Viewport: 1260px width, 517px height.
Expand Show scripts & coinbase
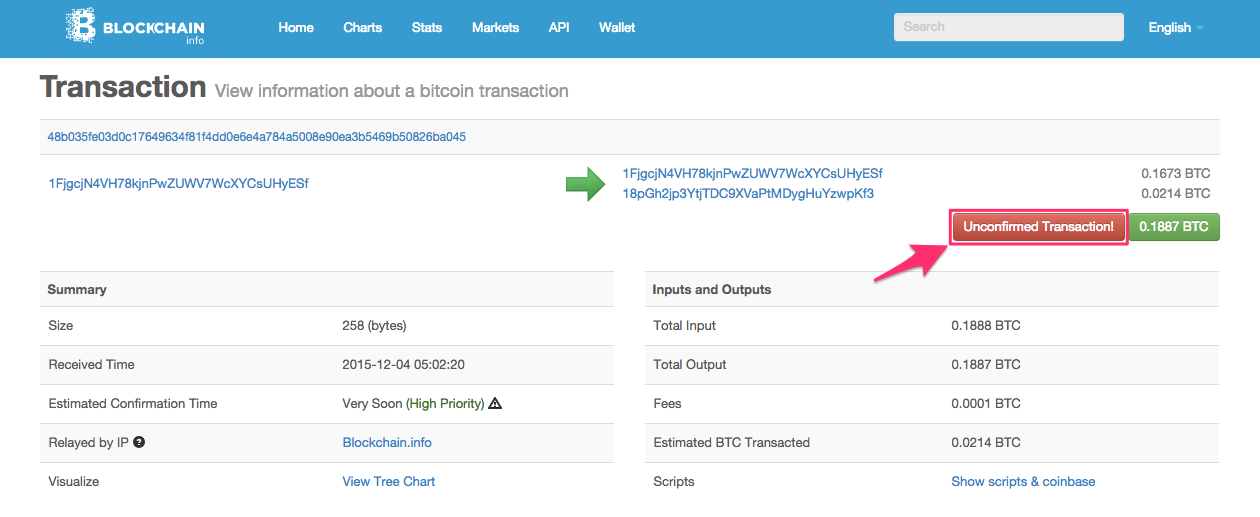[1023, 481]
